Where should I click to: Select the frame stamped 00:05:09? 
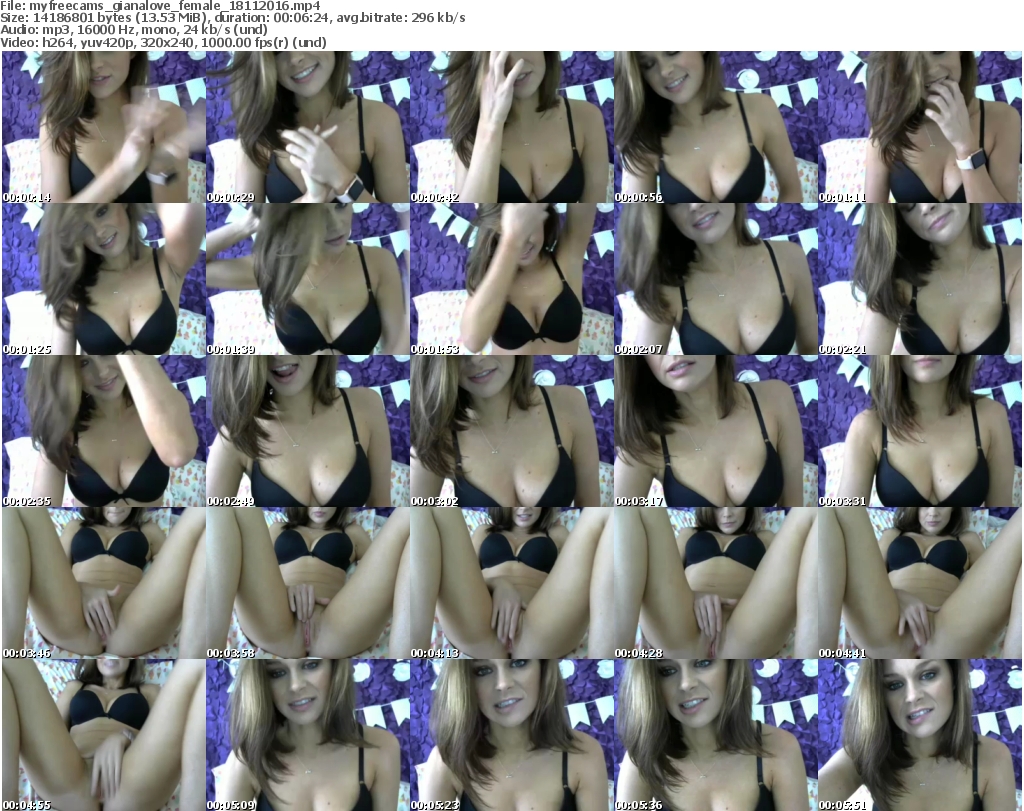[308, 735]
